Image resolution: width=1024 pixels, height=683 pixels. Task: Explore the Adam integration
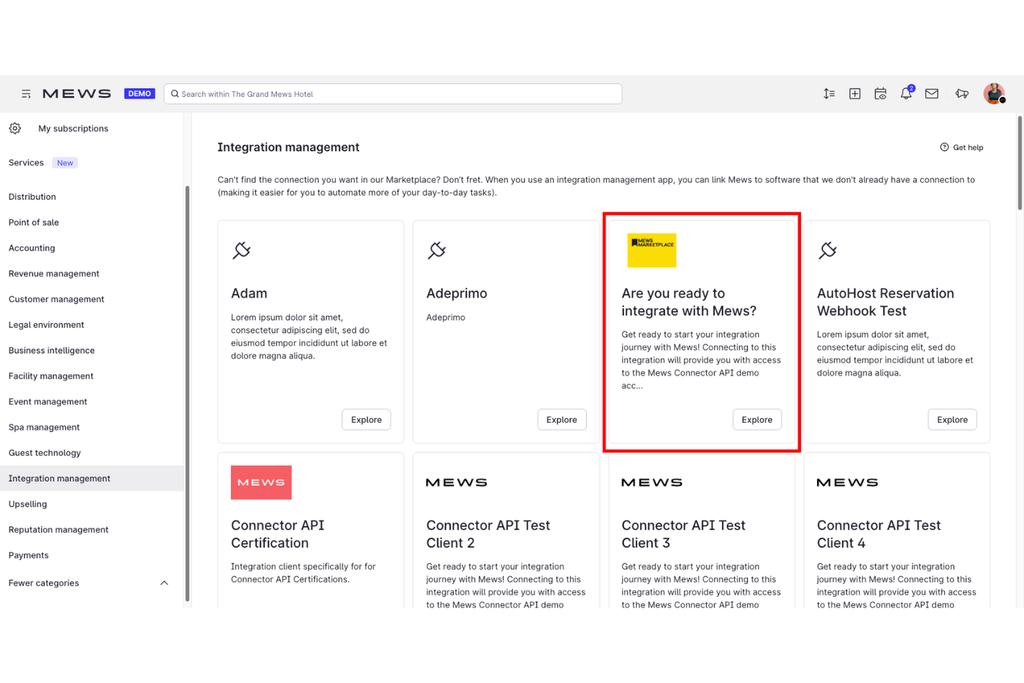(366, 420)
